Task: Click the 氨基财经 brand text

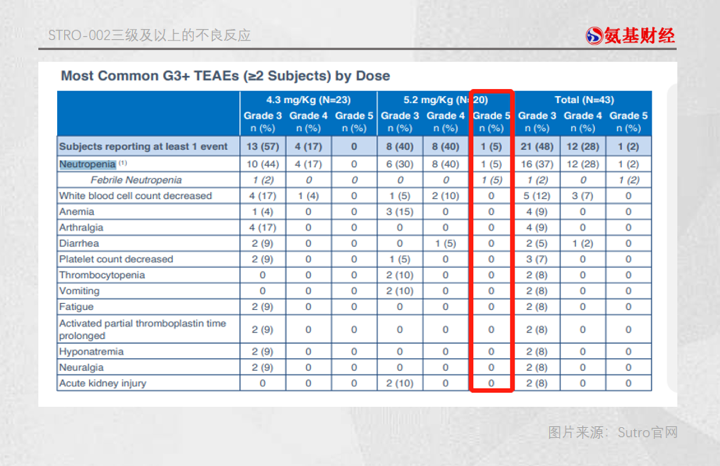Action: (x=639, y=35)
